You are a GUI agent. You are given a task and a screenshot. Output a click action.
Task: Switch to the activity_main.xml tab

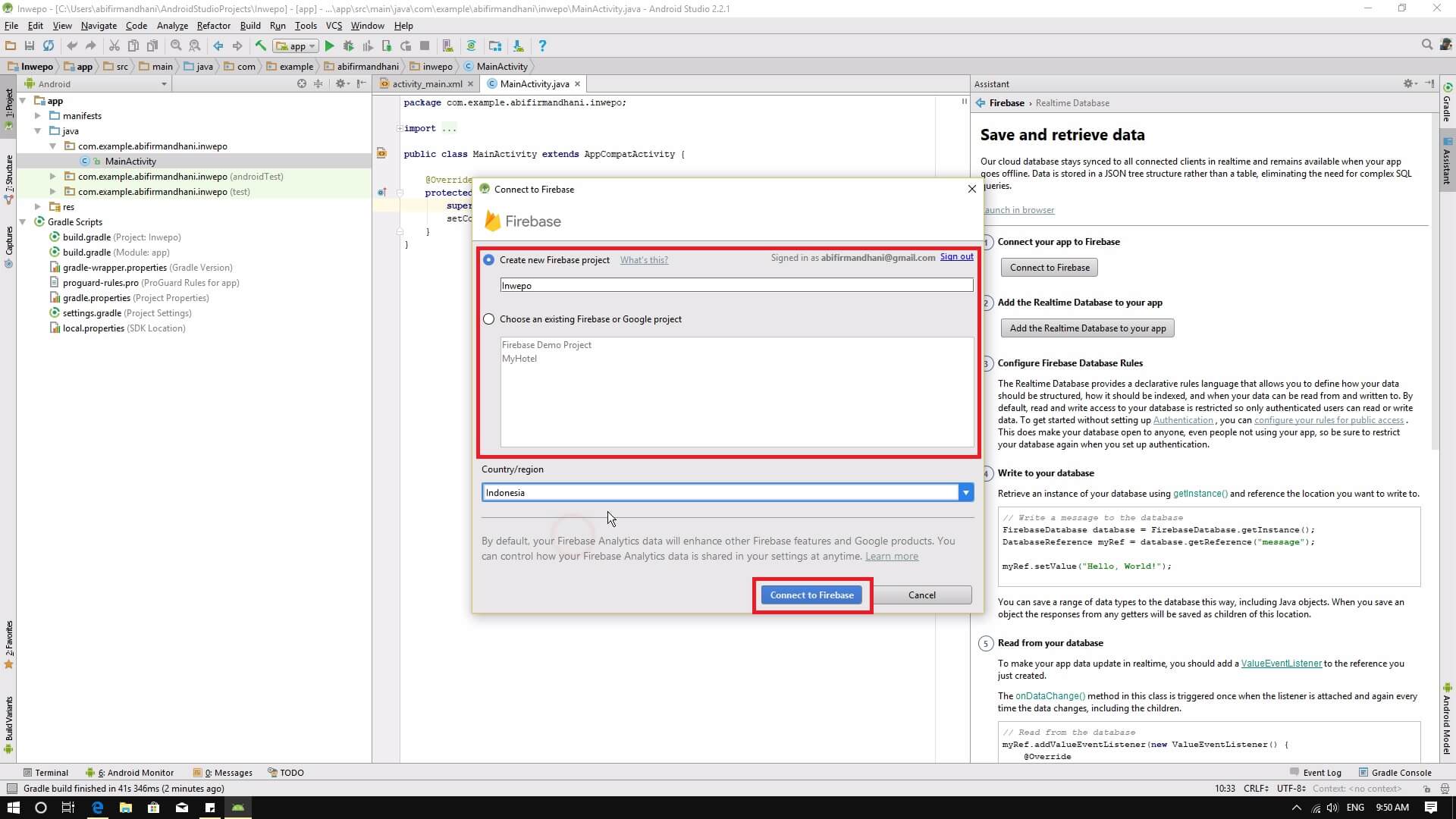(426, 84)
